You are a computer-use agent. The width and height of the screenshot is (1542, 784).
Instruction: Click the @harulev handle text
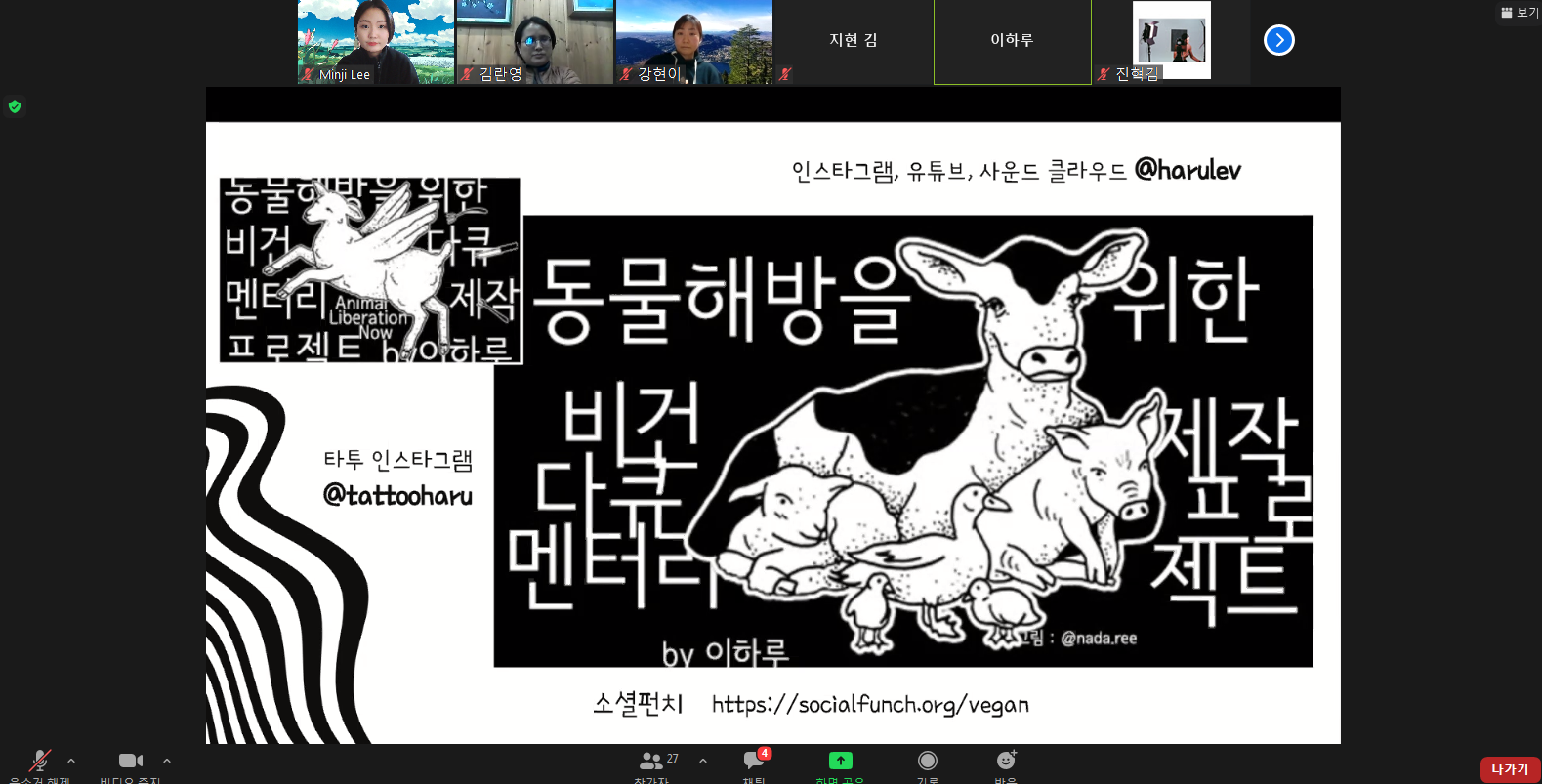[x=1188, y=170]
